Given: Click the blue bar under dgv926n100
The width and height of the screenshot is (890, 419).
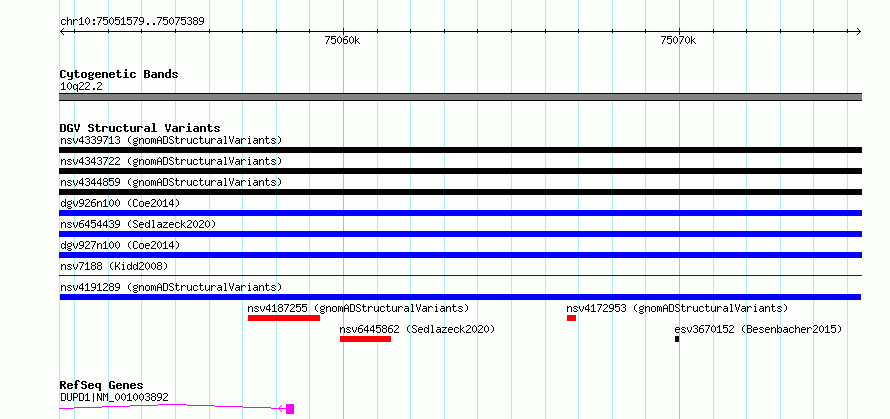Looking at the screenshot, I should pyautogui.click(x=460, y=213).
